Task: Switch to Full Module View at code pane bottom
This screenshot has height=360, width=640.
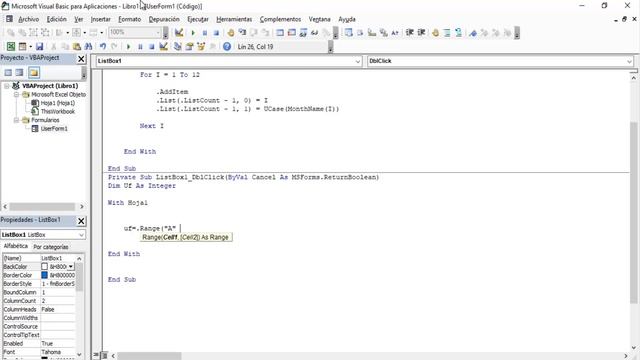Action: pyautogui.click(x=104, y=356)
